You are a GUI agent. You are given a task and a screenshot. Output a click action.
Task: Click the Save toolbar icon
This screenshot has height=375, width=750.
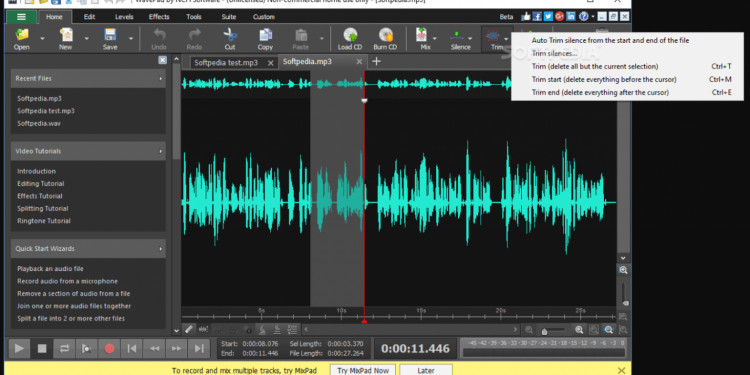coord(110,35)
